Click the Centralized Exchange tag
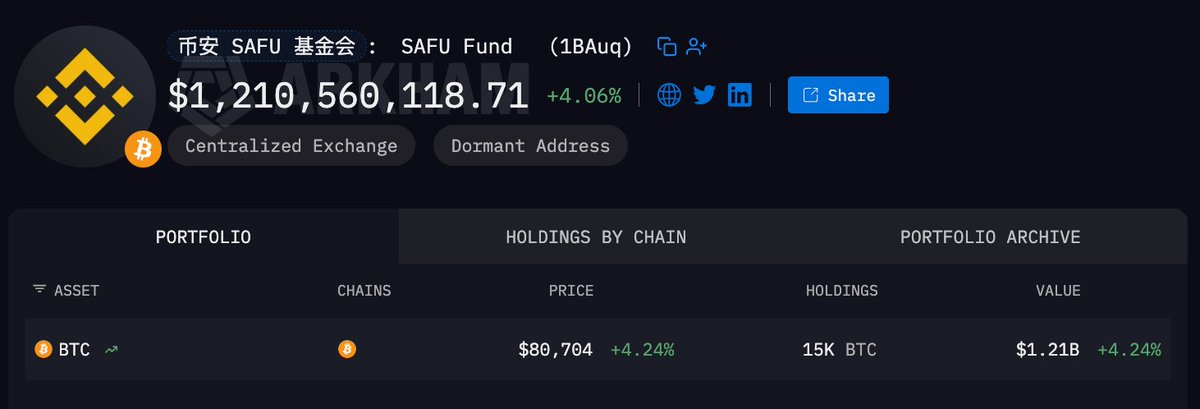This screenshot has width=1200, height=409. point(291,146)
